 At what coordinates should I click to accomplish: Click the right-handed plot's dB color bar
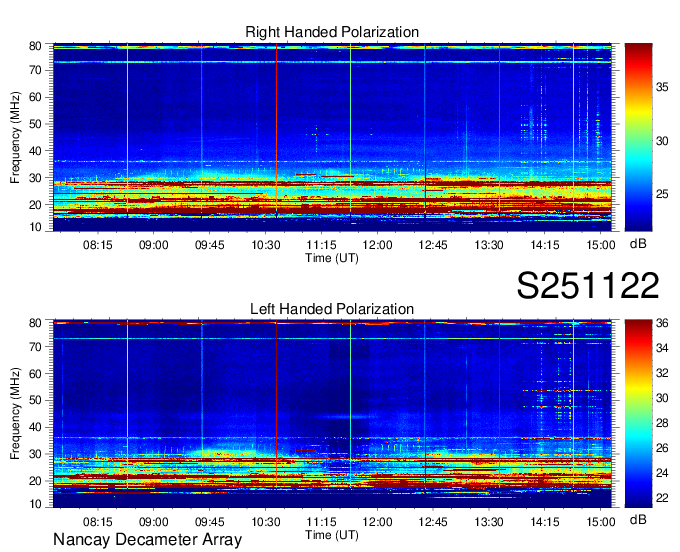click(x=640, y=136)
